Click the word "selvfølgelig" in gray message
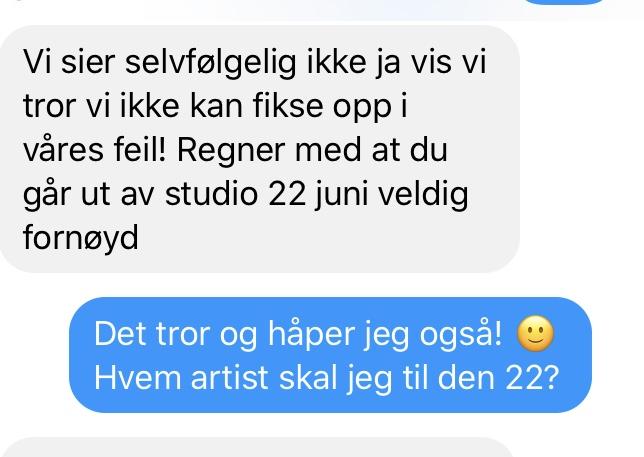The height and width of the screenshot is (457, 644). (x=210, y=63)
